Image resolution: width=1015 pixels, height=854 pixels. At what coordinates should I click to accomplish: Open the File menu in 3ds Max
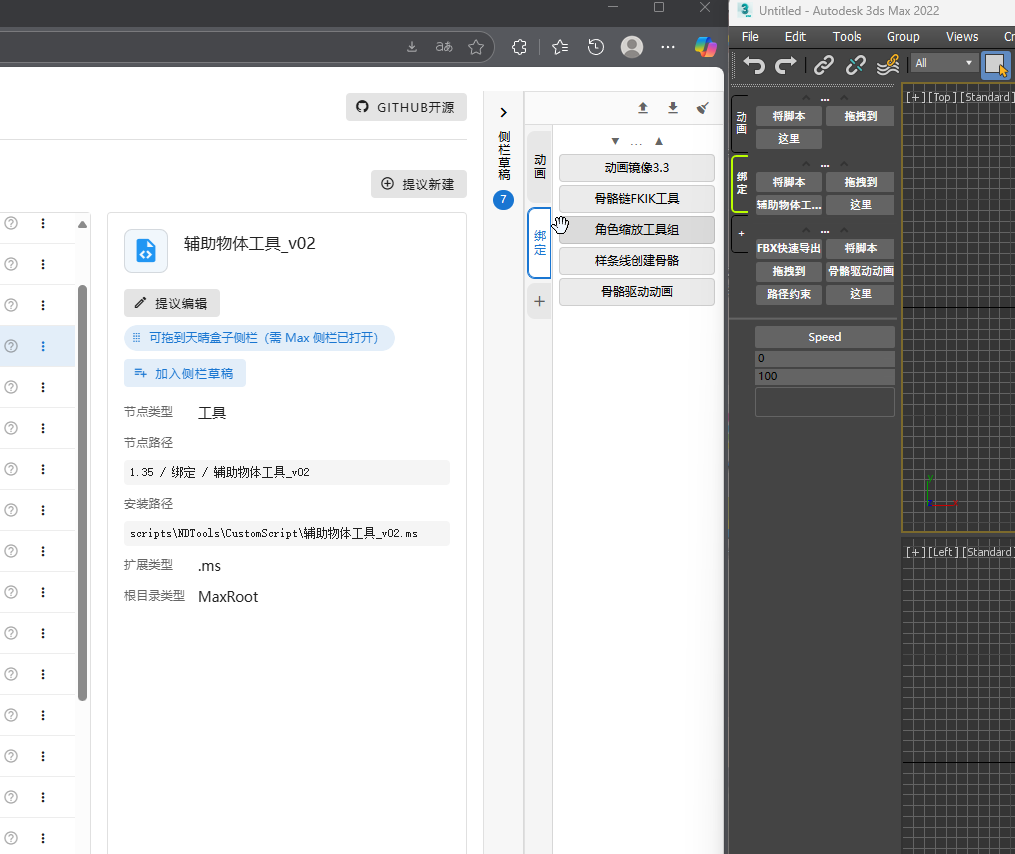750,37
